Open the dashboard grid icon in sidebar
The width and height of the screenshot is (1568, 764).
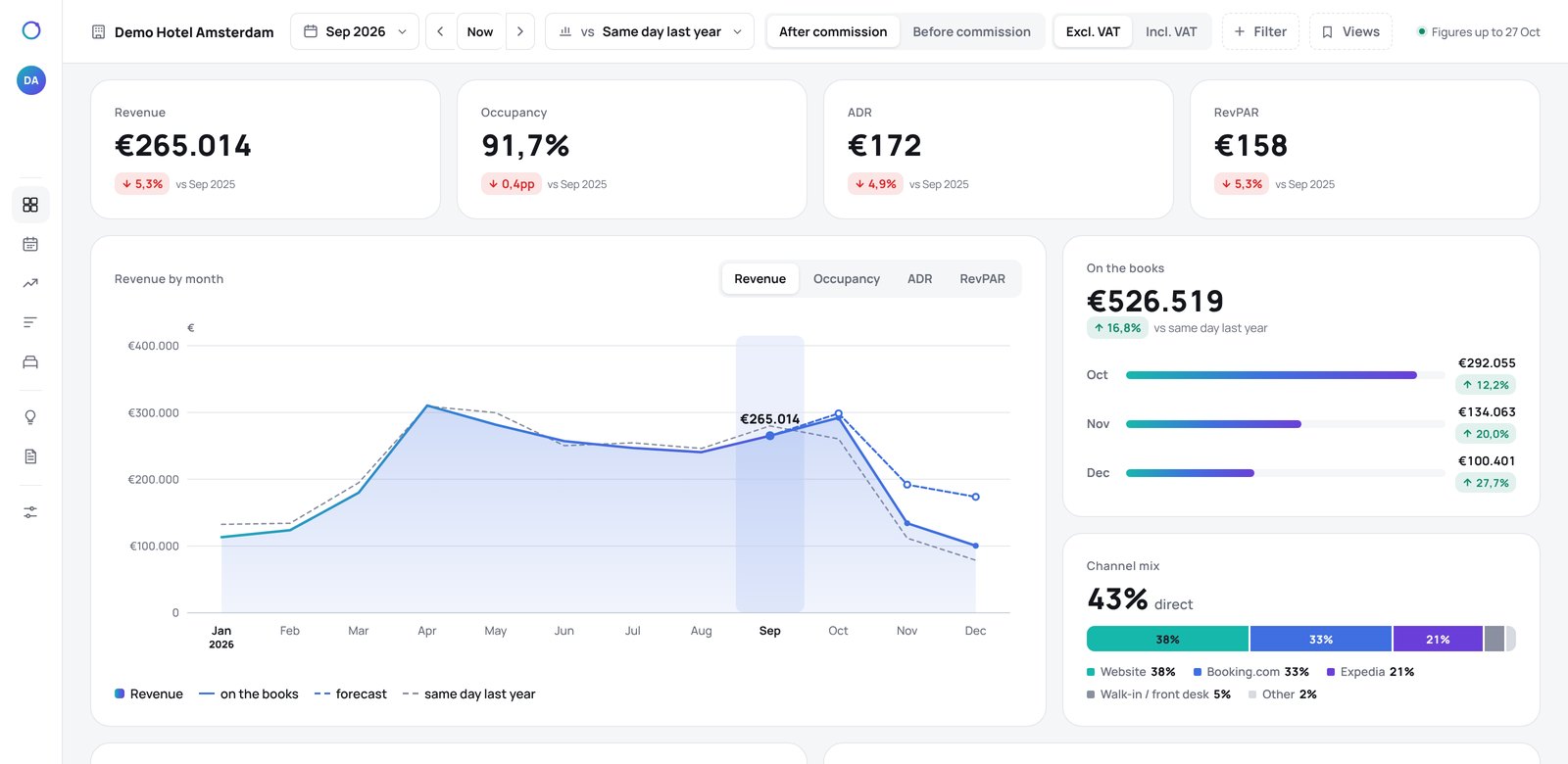30,205
